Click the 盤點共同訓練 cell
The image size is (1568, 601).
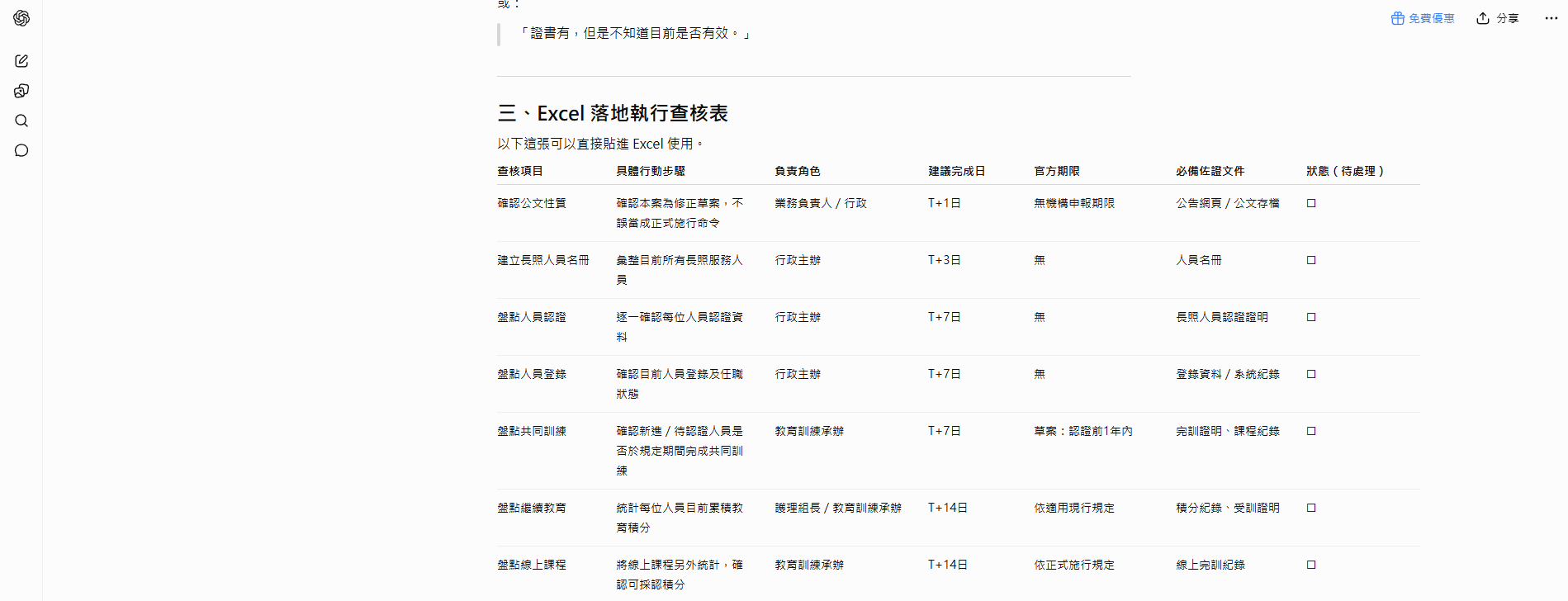point(532,431)
